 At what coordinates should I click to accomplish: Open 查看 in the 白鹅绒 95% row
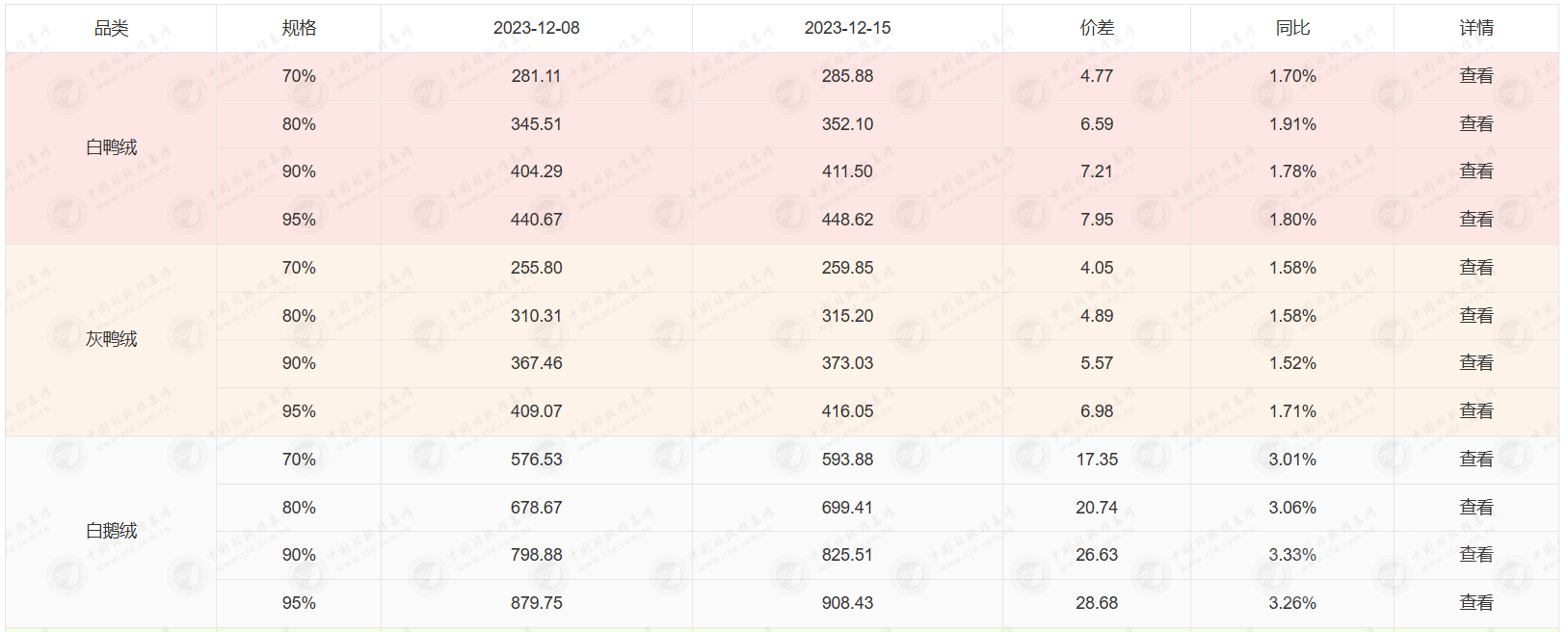[x=1475, y=603]
